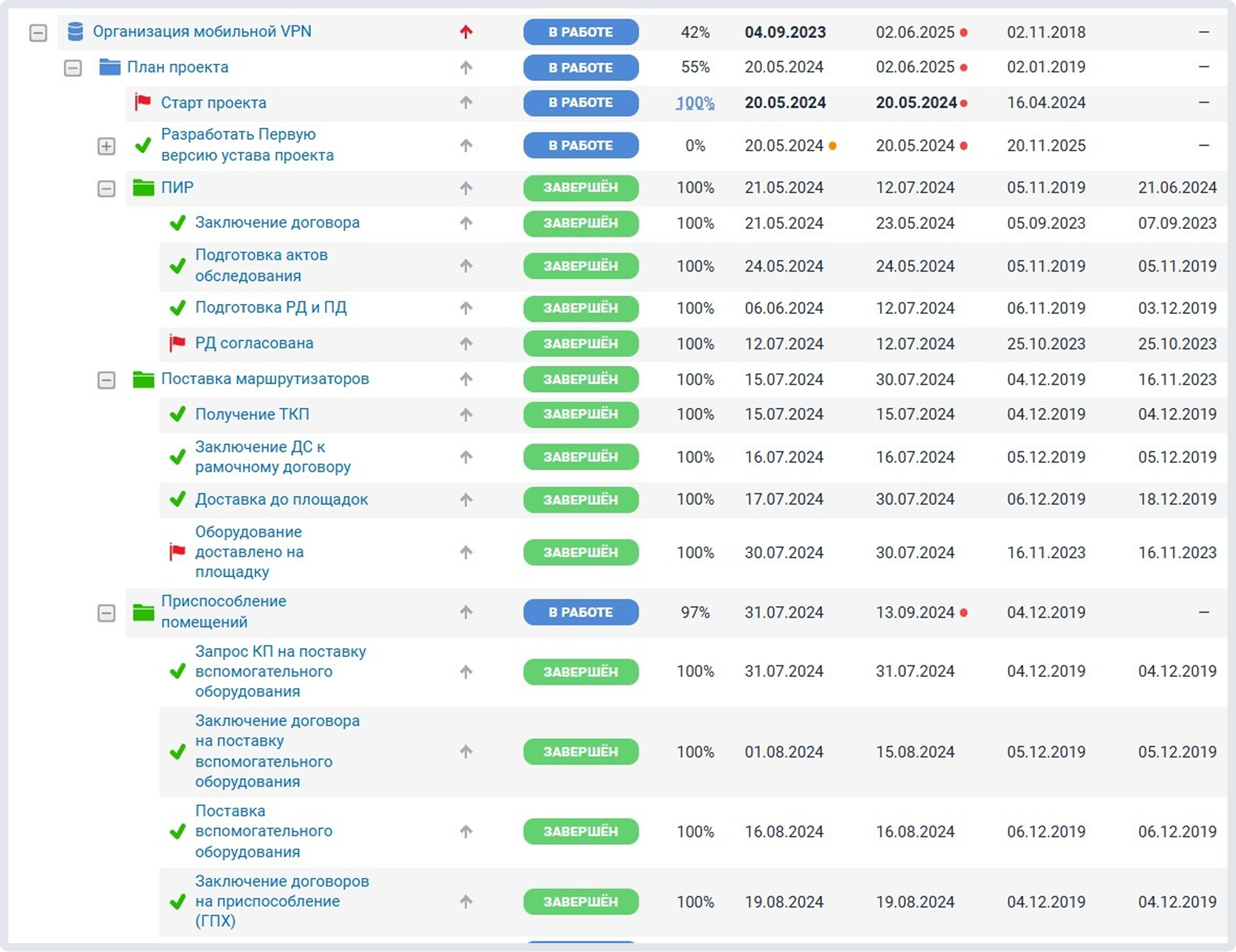This screenshot has height=952, width=1236.
Task: Click the blue folder icon of План проекта
Action: [109, 67]
